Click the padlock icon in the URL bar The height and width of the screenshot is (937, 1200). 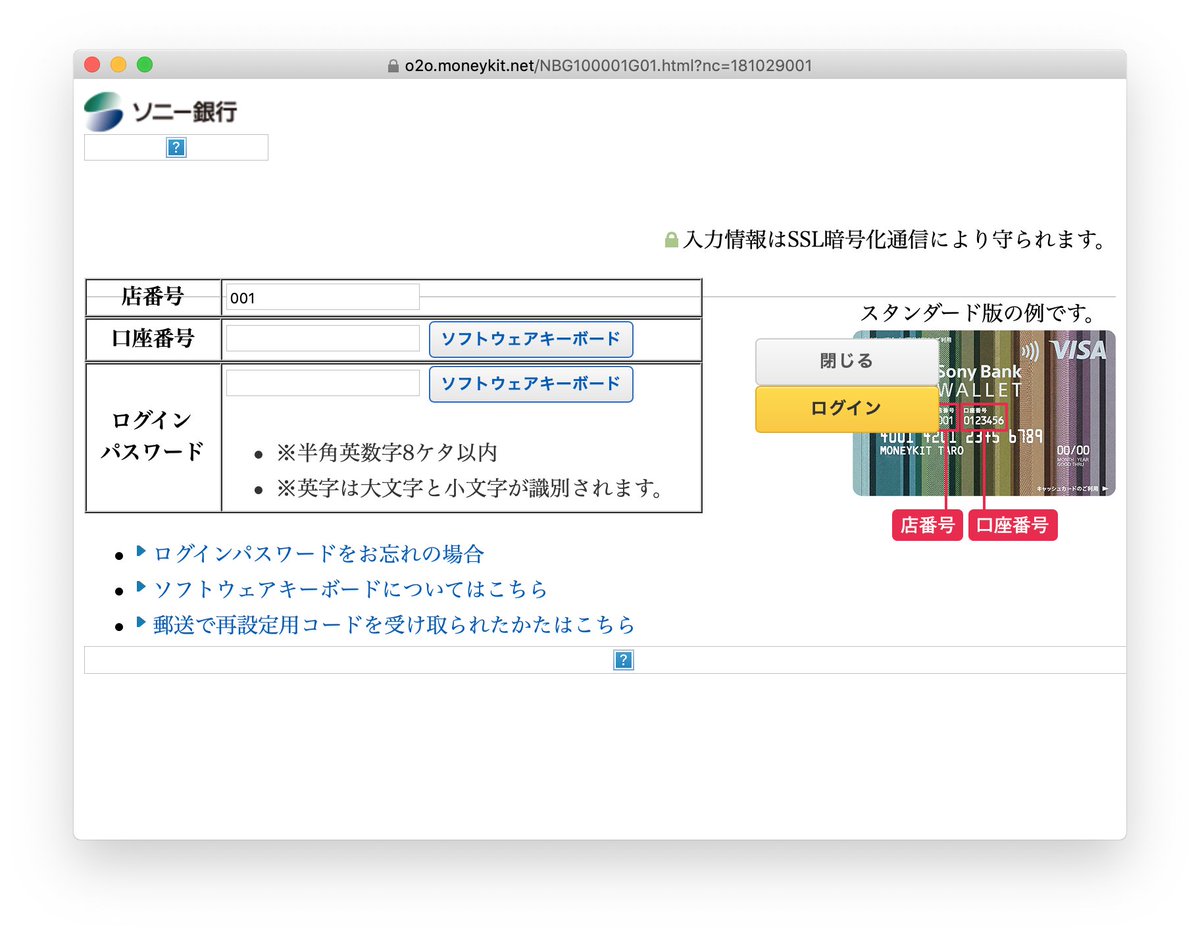393,66
